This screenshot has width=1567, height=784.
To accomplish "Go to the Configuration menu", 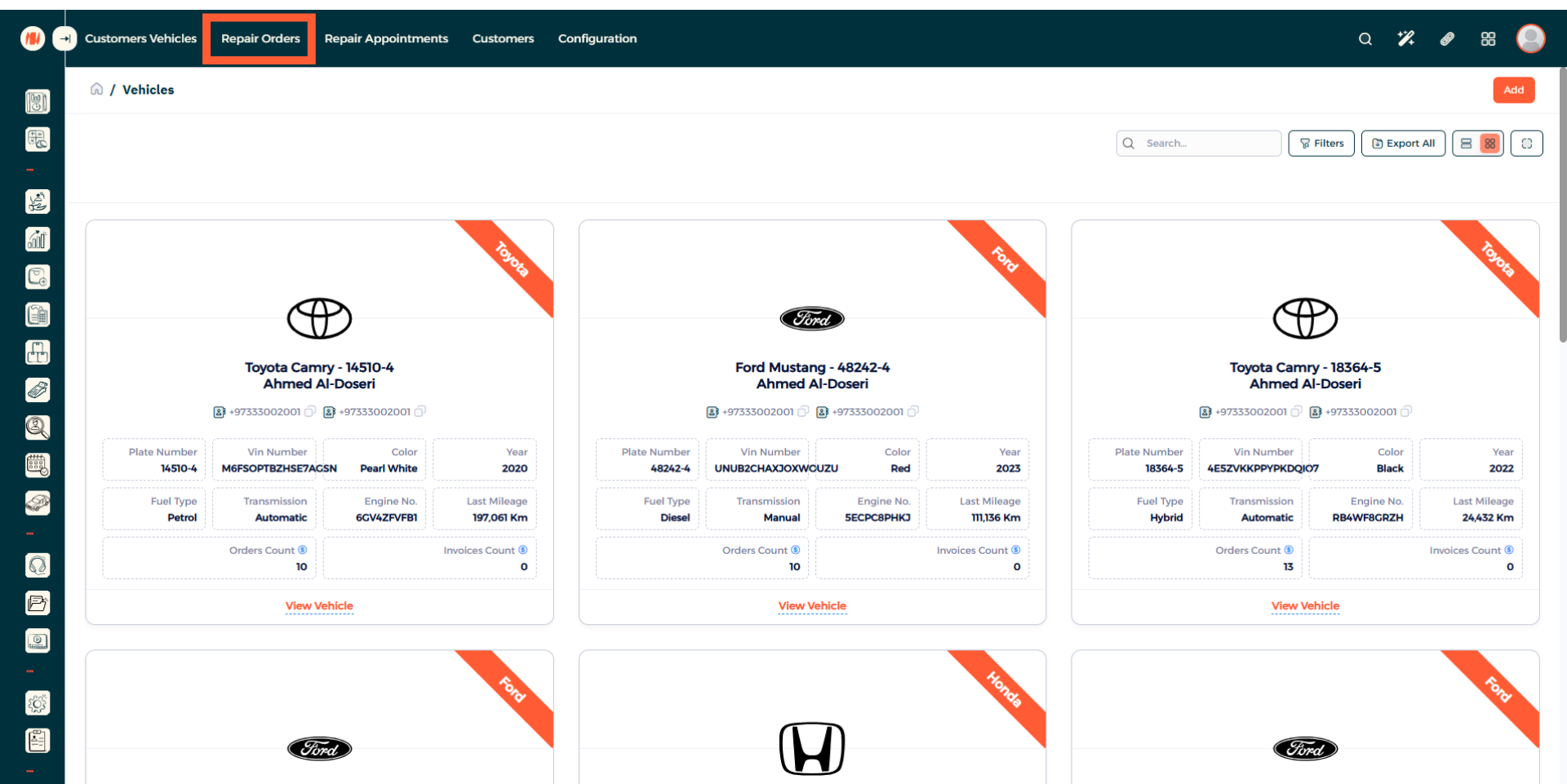I will 597,38.
